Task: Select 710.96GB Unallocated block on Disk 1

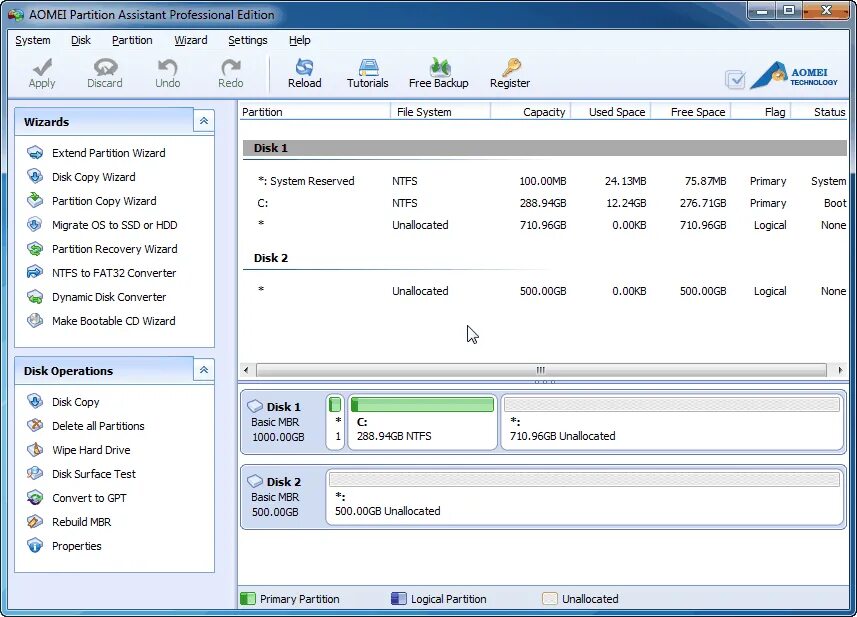Action: pos(672,422)
